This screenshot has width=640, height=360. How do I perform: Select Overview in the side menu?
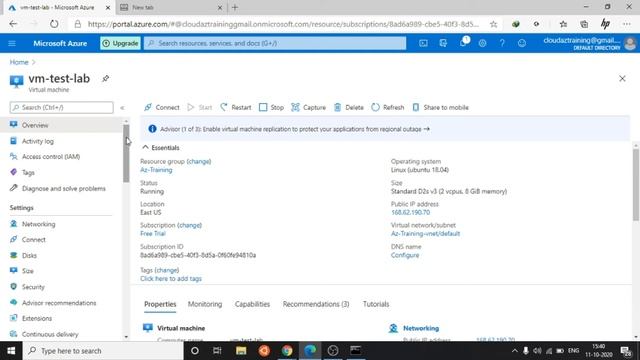tap(61, 125)
